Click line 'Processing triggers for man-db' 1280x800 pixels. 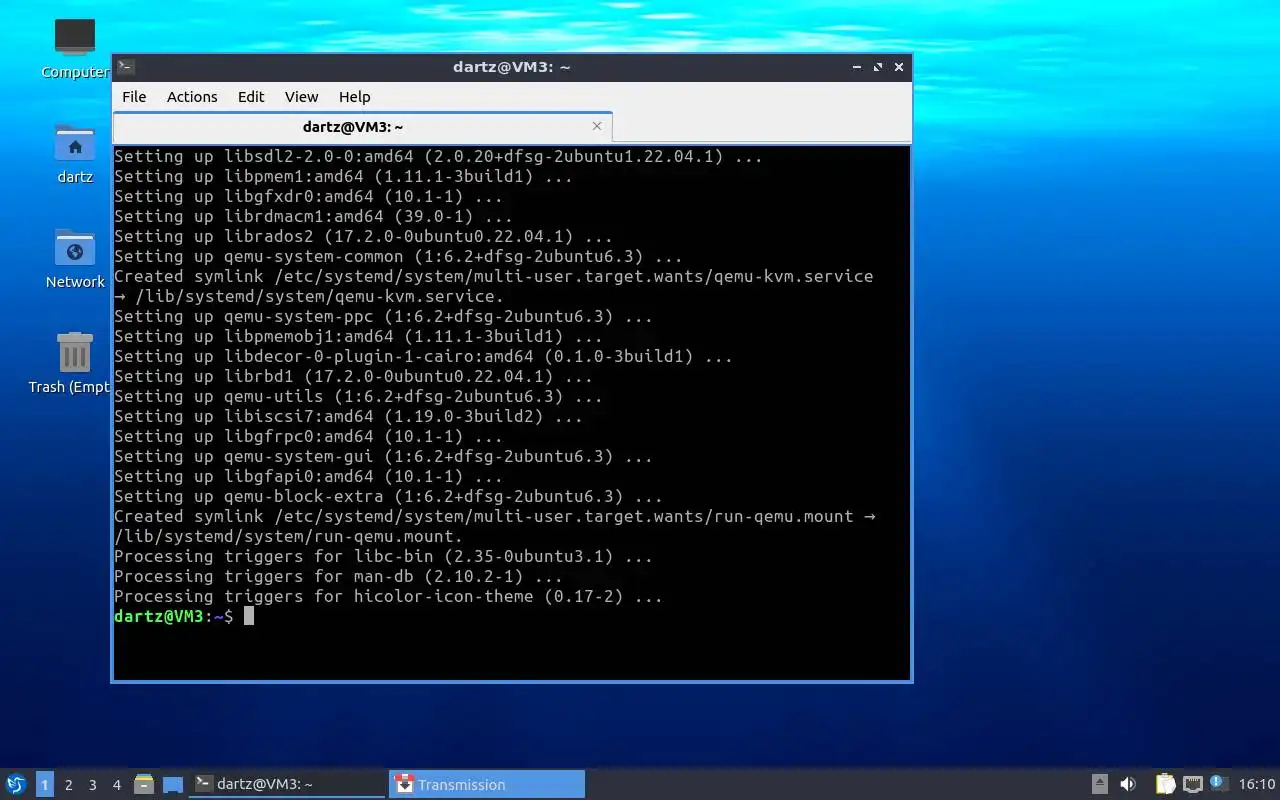338,576
